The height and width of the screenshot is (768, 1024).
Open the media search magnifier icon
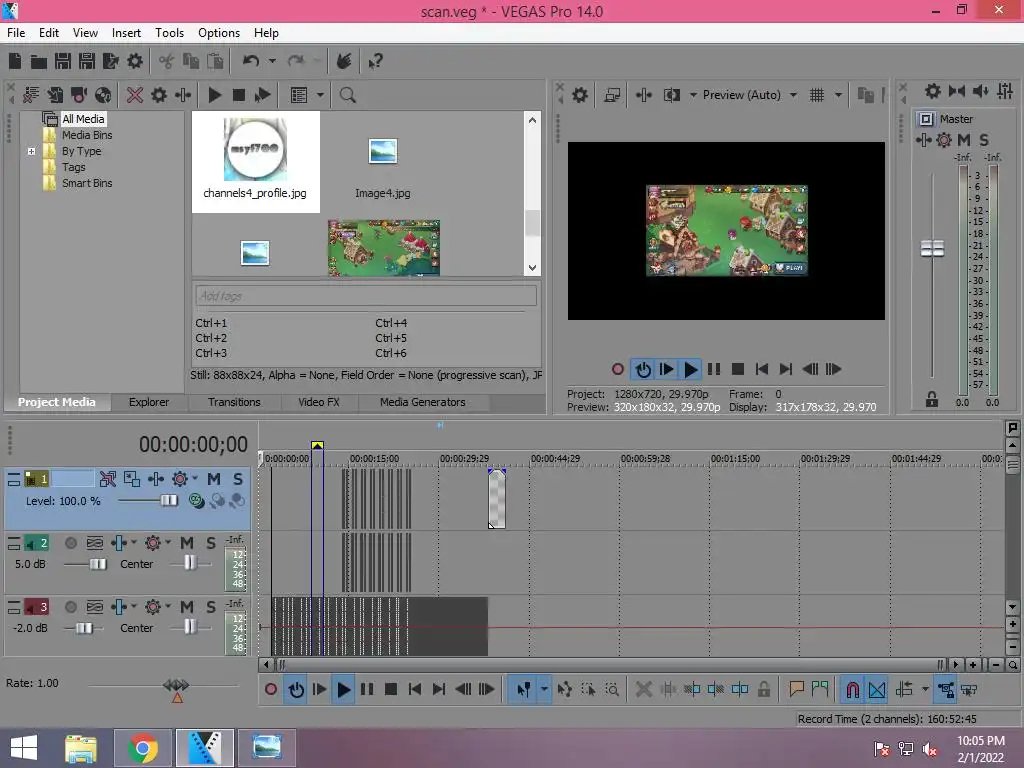pos(347,95)
